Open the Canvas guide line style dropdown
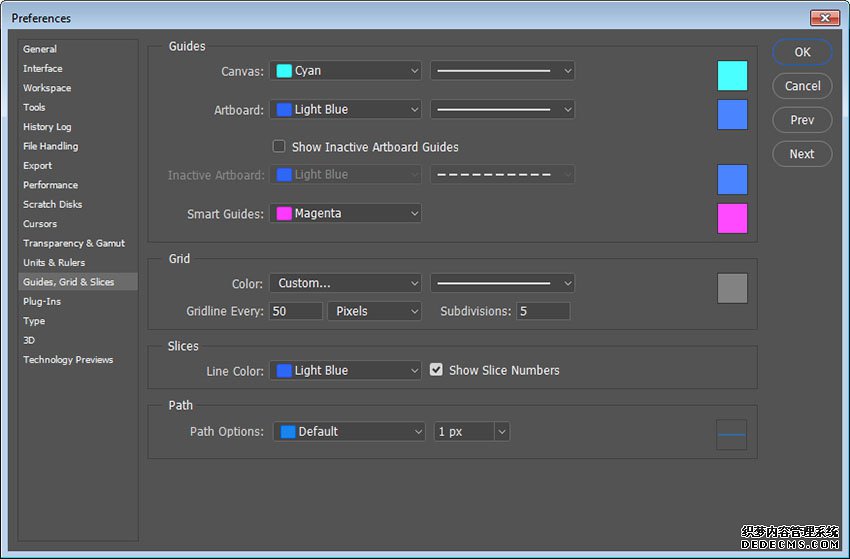850x559 pixels. coord(502,70)
